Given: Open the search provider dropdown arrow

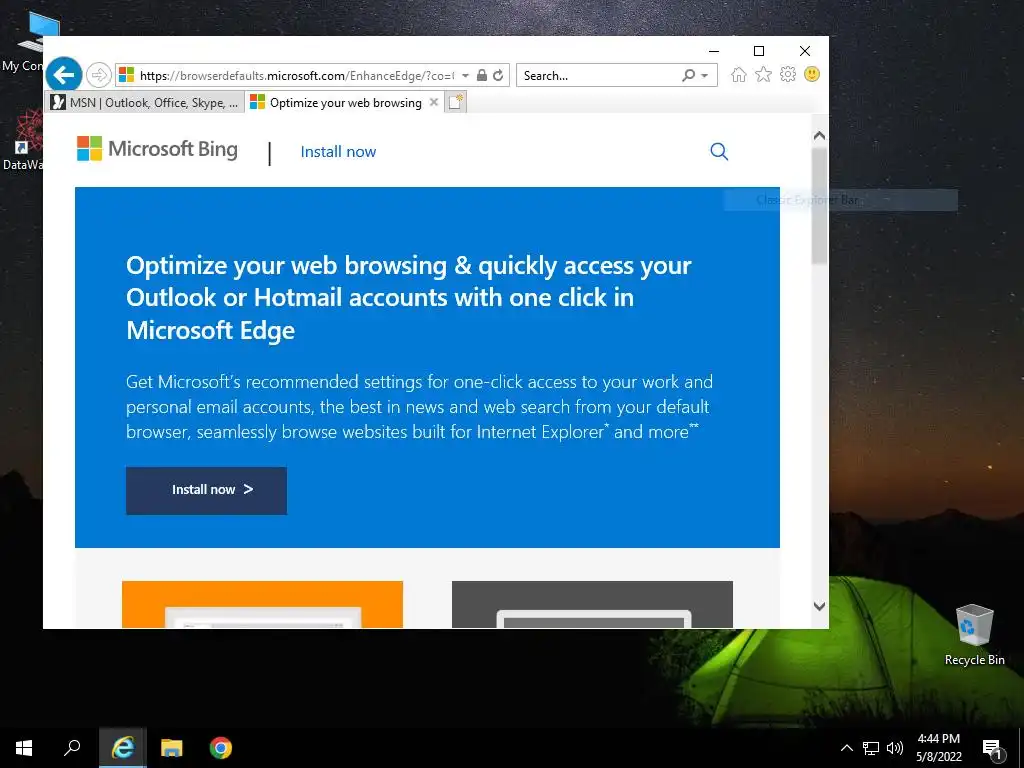Looking at the screenshot, I should pos(705,76).
